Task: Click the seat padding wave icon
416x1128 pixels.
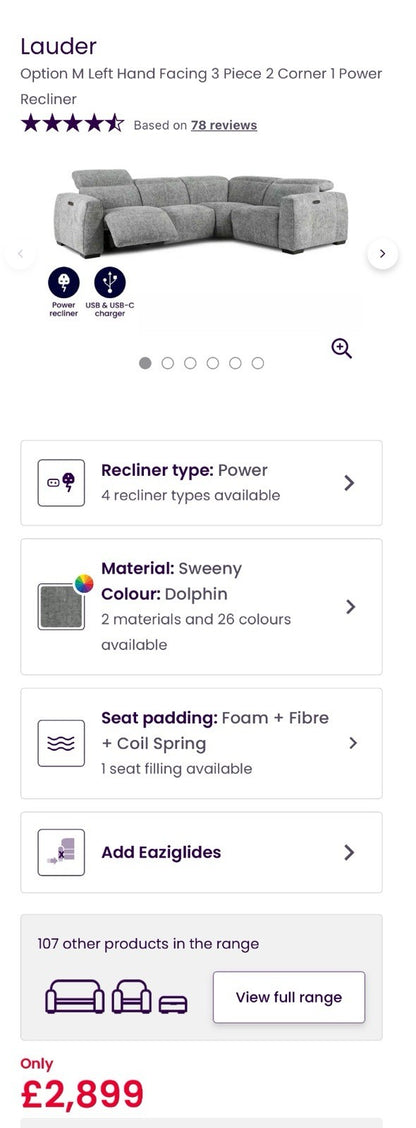Action: (x=61, y=743)
